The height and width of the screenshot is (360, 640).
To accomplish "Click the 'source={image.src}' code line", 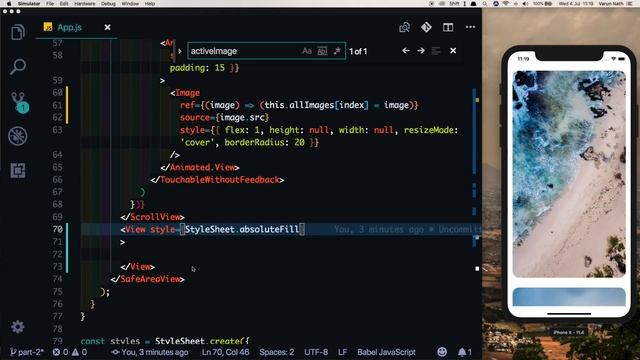I will (x=224, y=118).
